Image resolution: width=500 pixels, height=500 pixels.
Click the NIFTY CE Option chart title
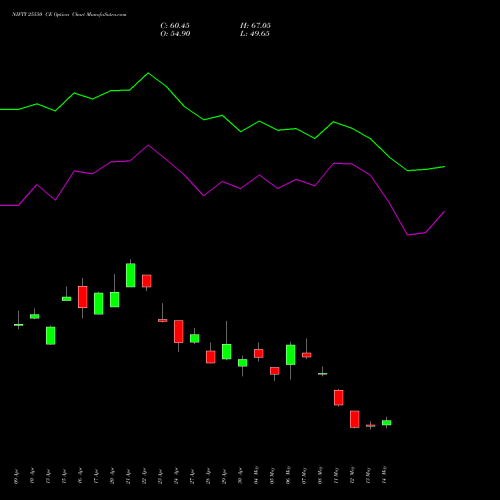click(x=69, y=15)
